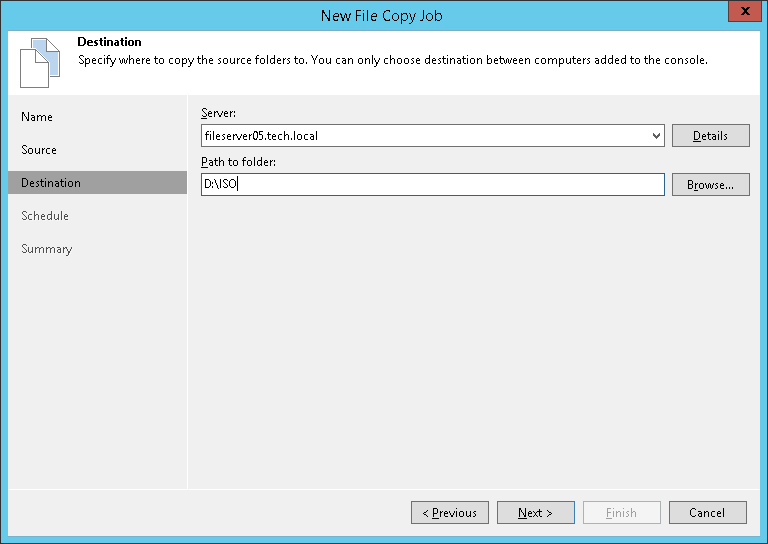768x544 pixels.
Task: Click the Details button for the server
Action: pyautogui.click(x=710, y=135)
